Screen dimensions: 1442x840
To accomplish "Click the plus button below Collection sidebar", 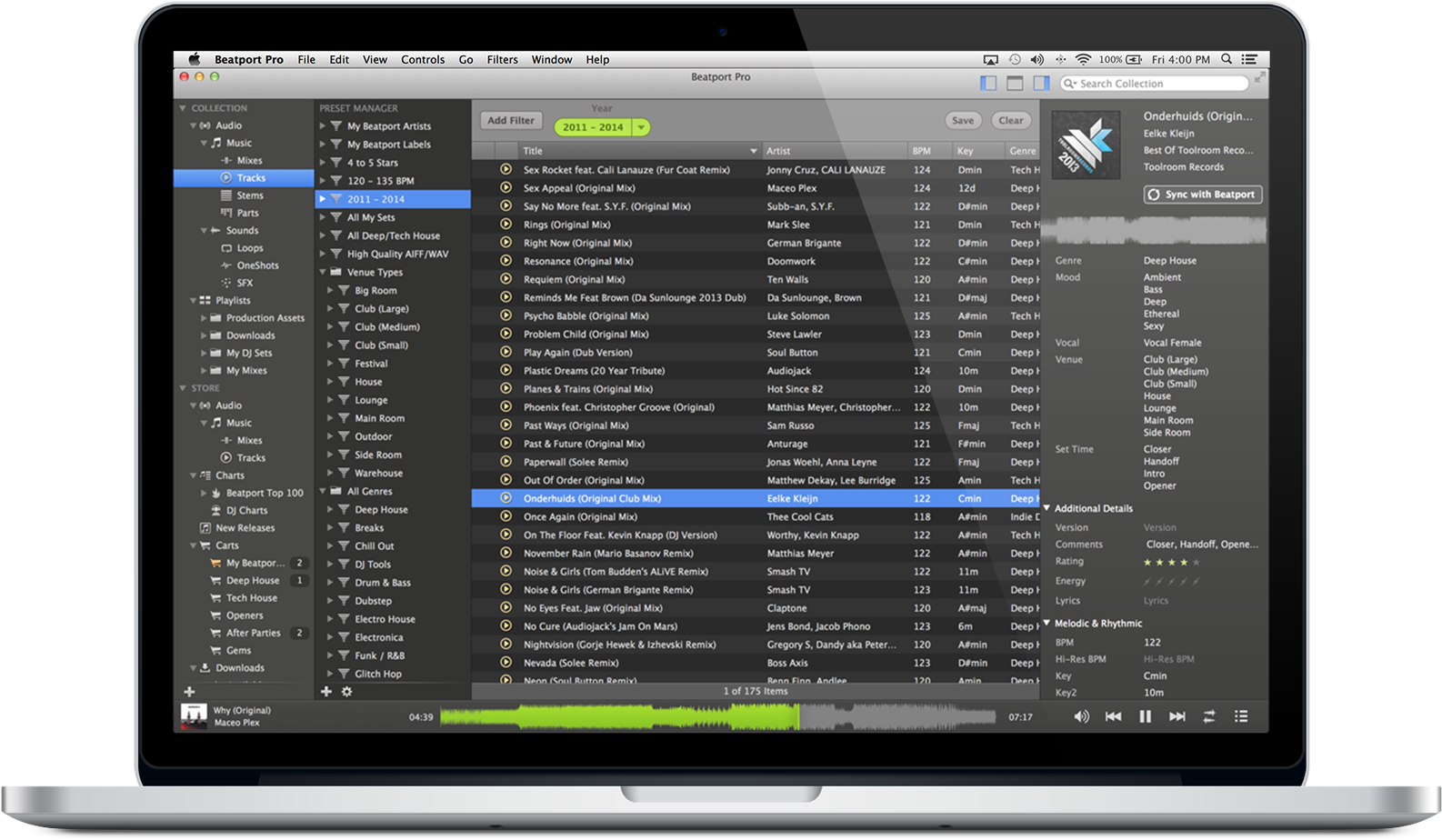I will coord(189,692).
